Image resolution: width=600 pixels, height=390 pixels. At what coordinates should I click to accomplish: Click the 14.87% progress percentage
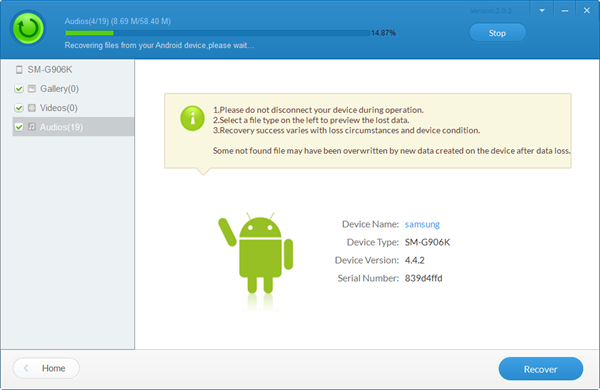pos(383,33)
